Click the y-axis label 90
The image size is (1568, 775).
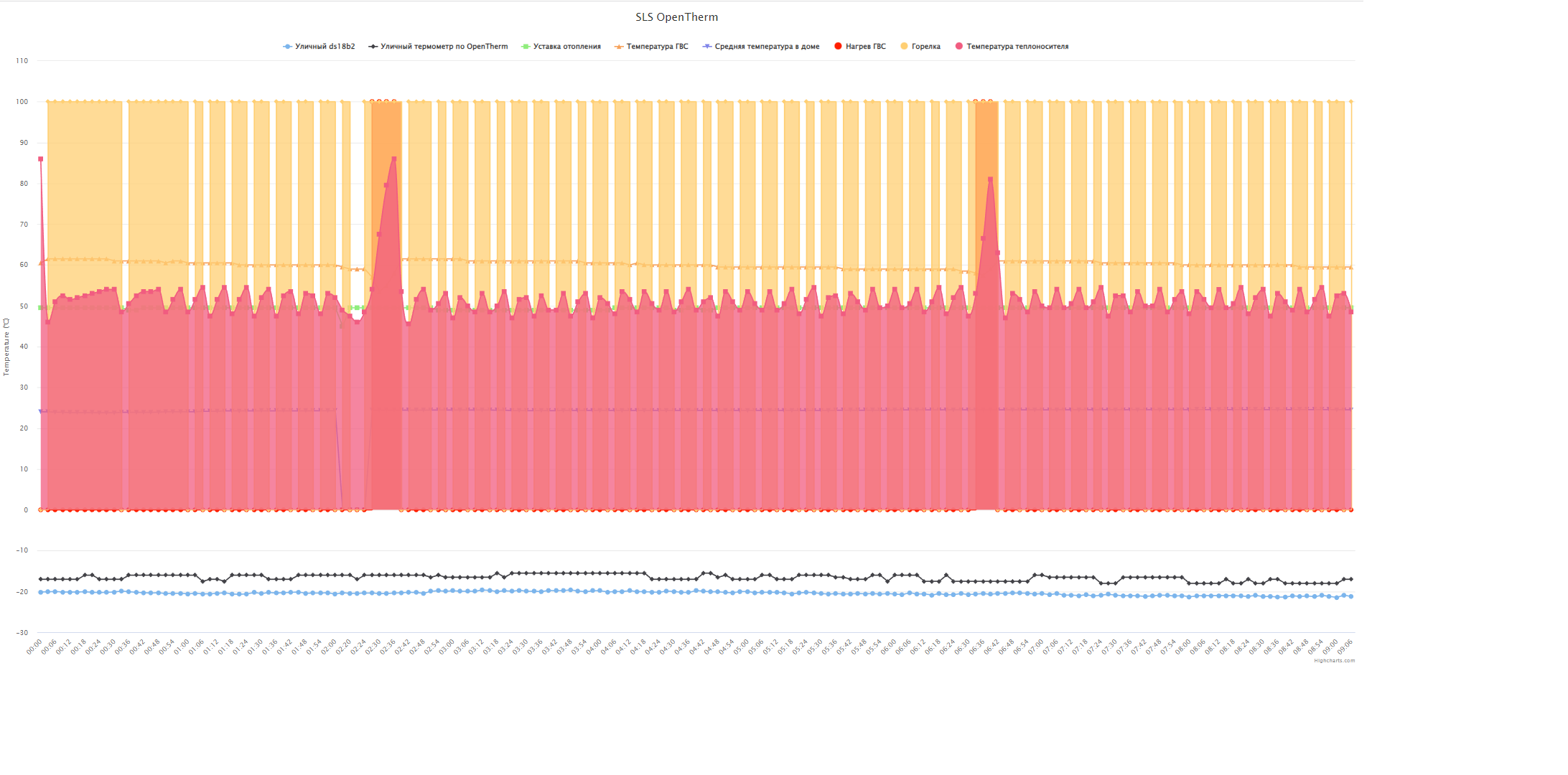tap(24, 143)
